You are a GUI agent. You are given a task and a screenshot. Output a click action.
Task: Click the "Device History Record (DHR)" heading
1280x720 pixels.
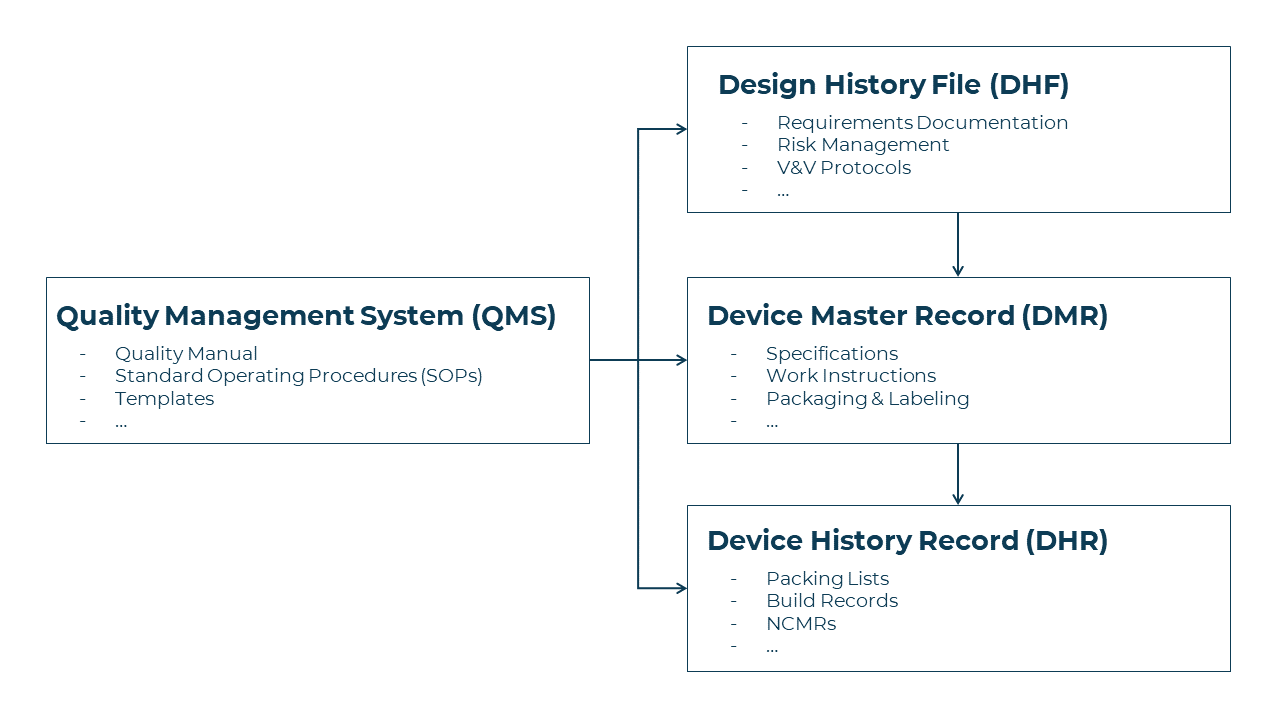tap(908, 541)
